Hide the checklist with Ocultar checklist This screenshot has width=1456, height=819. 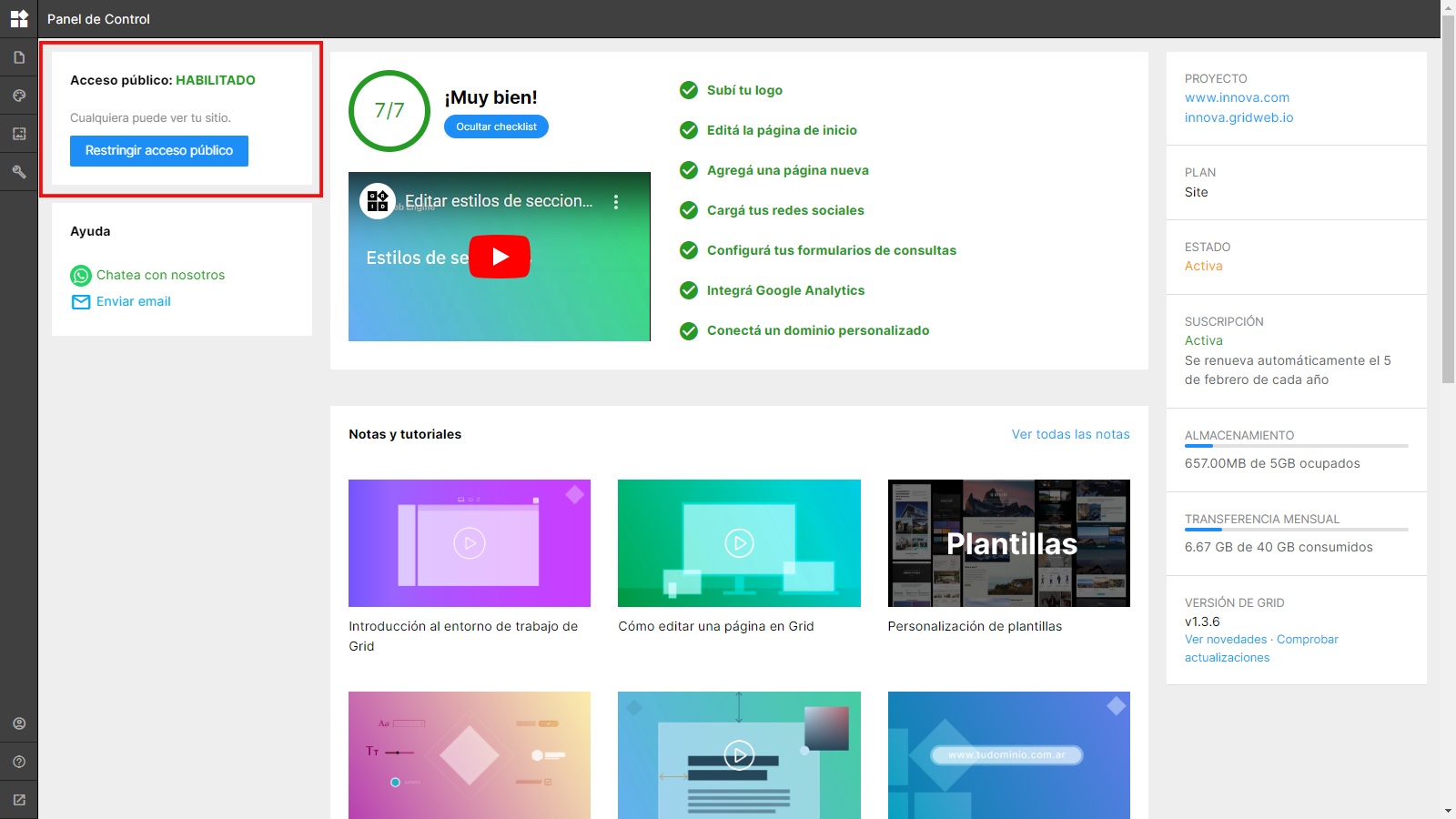[x=496, y=126]
